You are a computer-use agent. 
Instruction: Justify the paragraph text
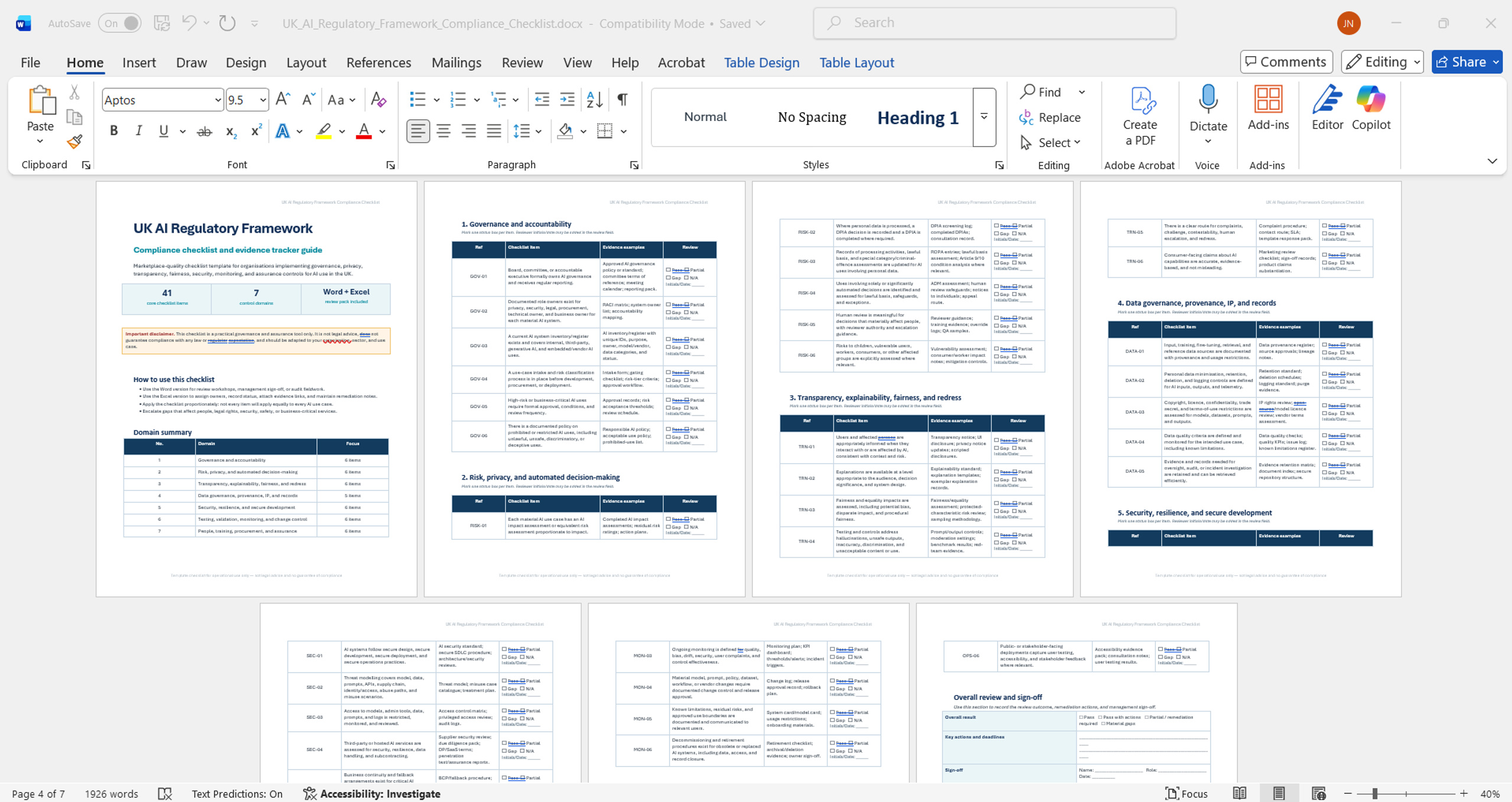tap(494, 131)
